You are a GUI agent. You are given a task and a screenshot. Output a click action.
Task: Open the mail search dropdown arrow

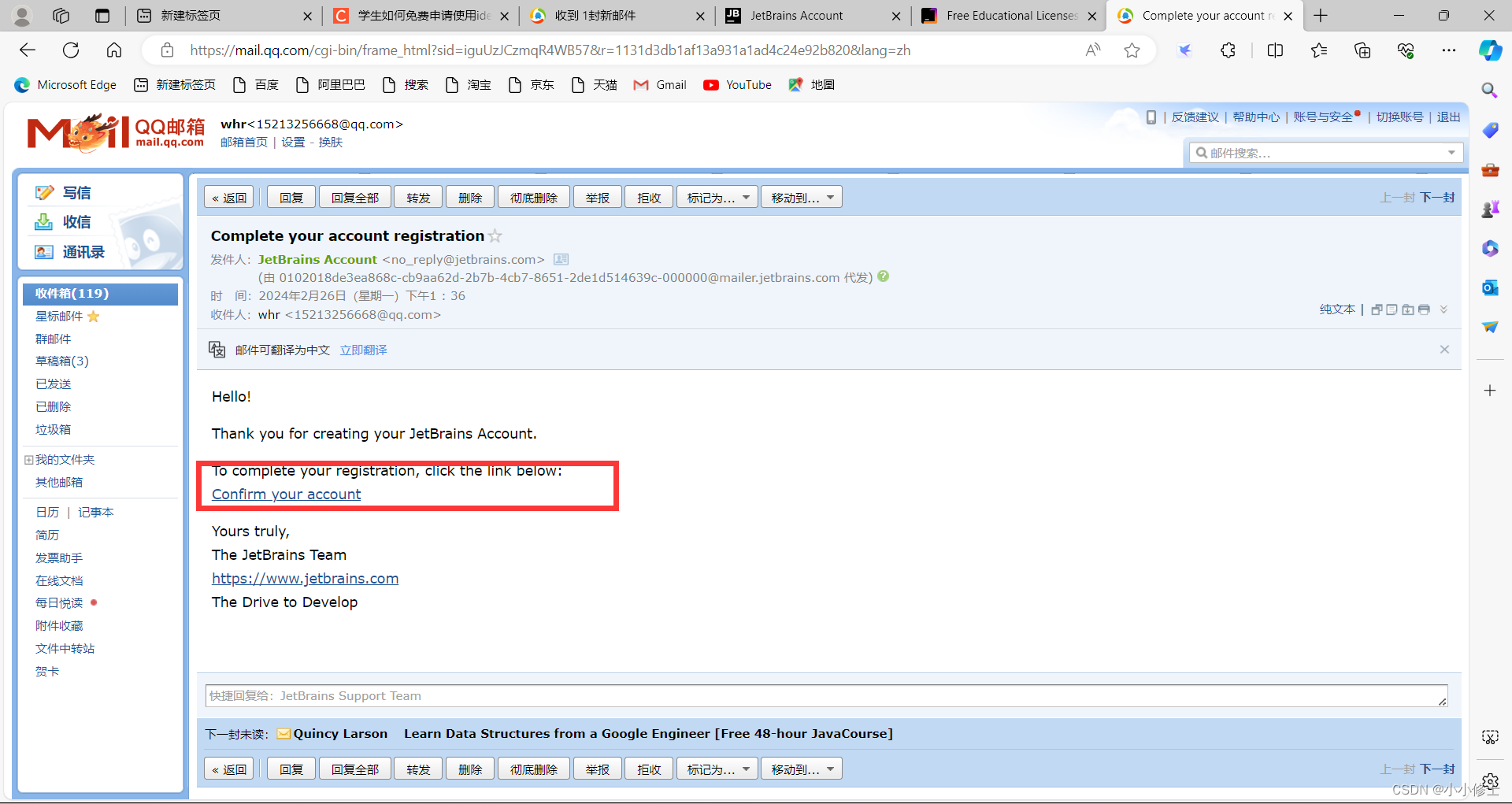[1451, 153]
